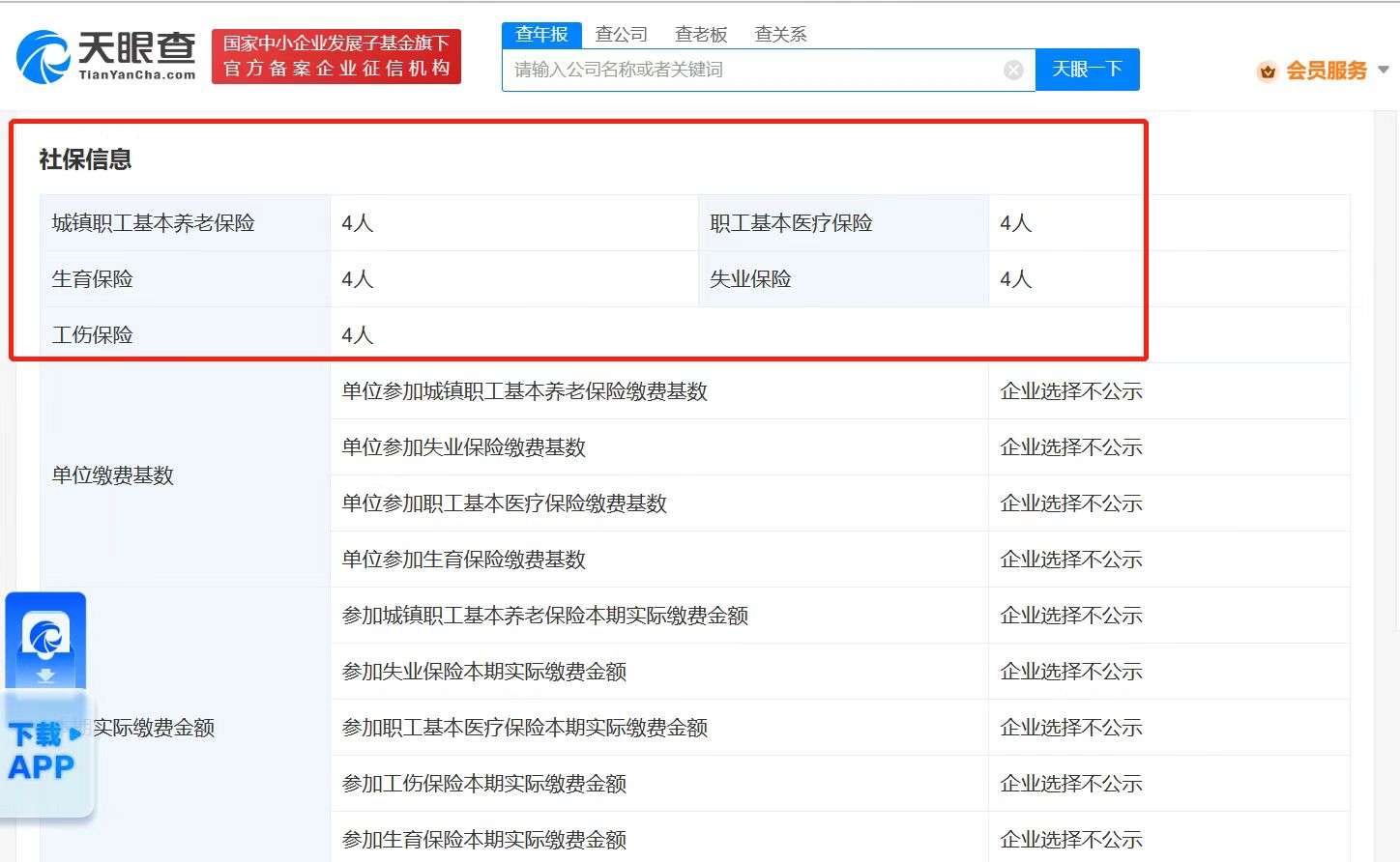This screenshot has width=1400, height=862.
Task: Clear the search box with X icon
Action: pyautogui.click(x=1013, y=70)
